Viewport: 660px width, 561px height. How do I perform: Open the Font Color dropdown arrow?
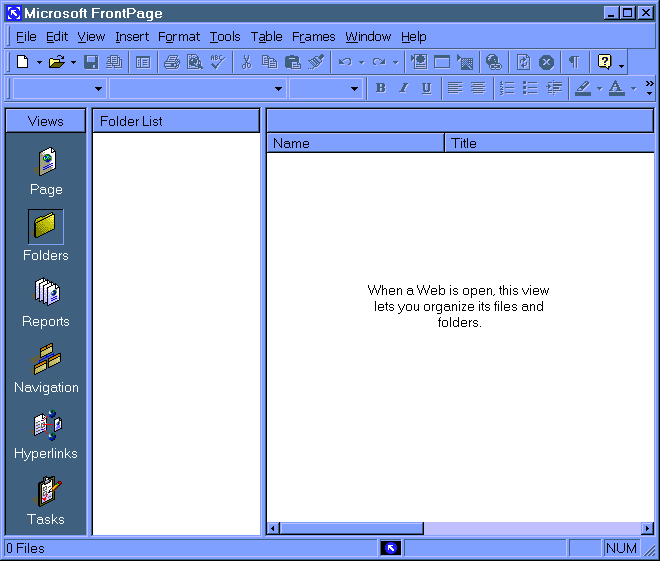coord(633,89)
